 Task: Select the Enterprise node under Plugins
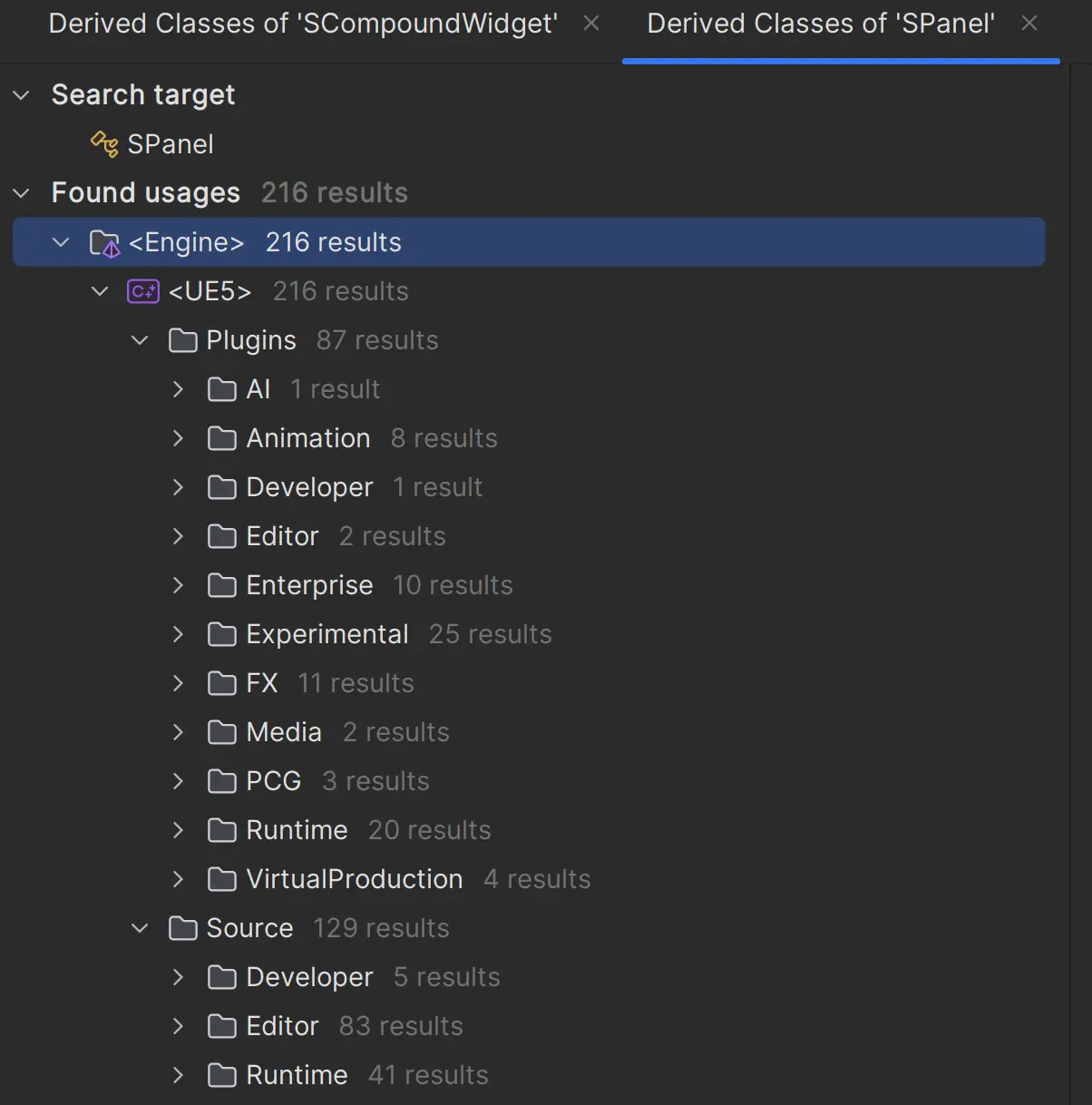coord(309,585)
